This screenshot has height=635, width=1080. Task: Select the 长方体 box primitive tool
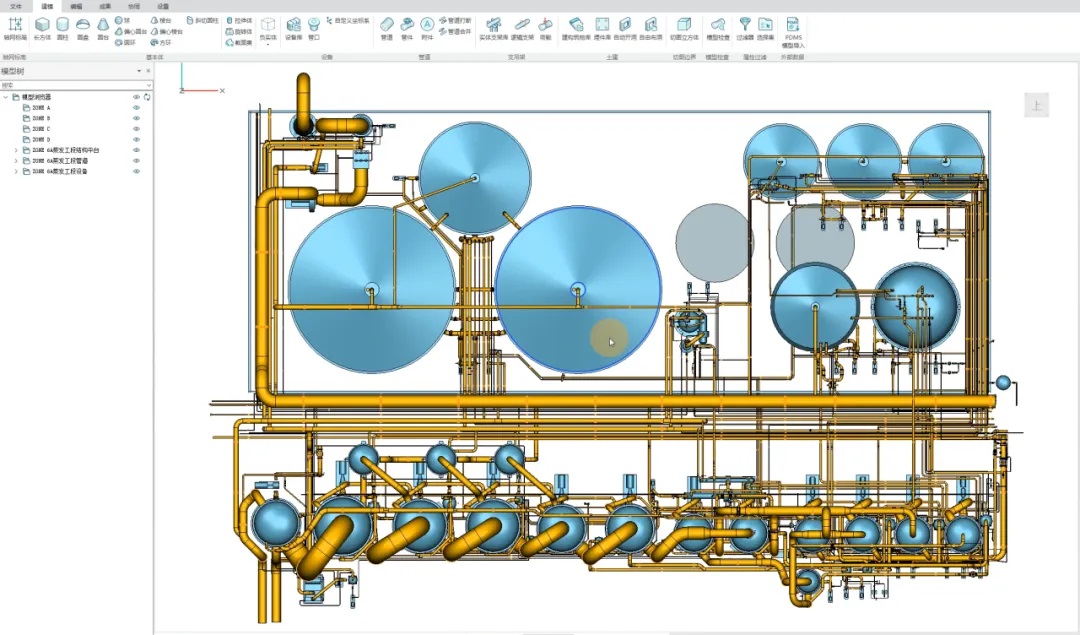click(42, 27)
